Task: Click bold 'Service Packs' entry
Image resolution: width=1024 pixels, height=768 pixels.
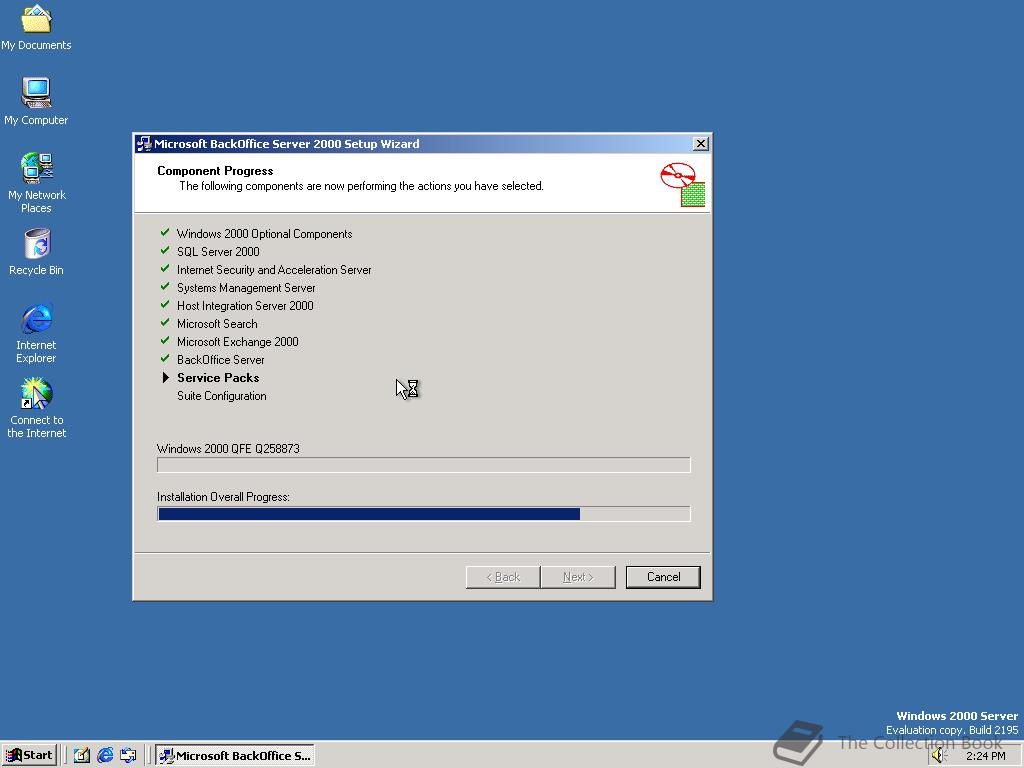Action: 218,377
